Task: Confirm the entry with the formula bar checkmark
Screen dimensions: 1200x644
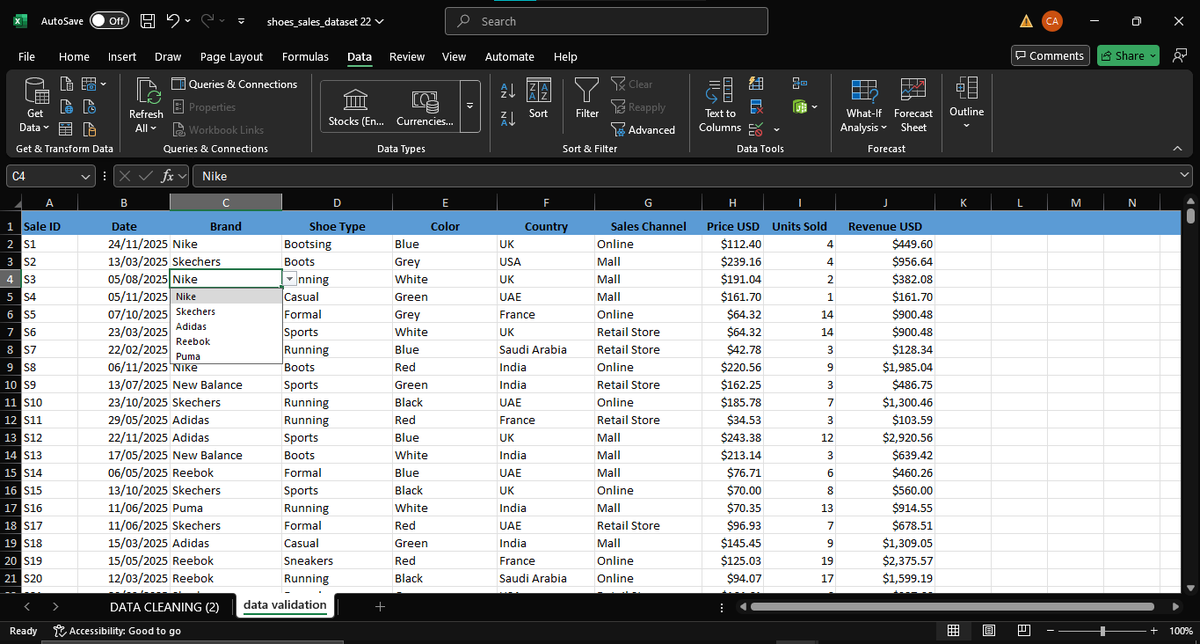Action: [x=144, y=176]
